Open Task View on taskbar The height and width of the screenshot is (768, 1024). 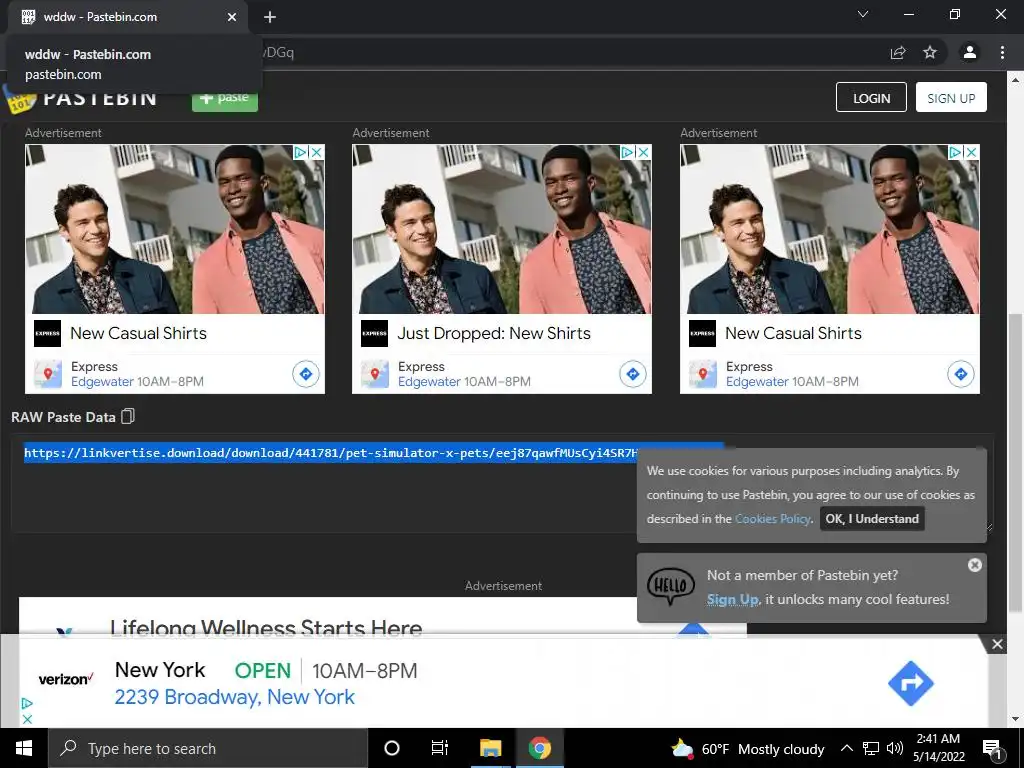440,748
